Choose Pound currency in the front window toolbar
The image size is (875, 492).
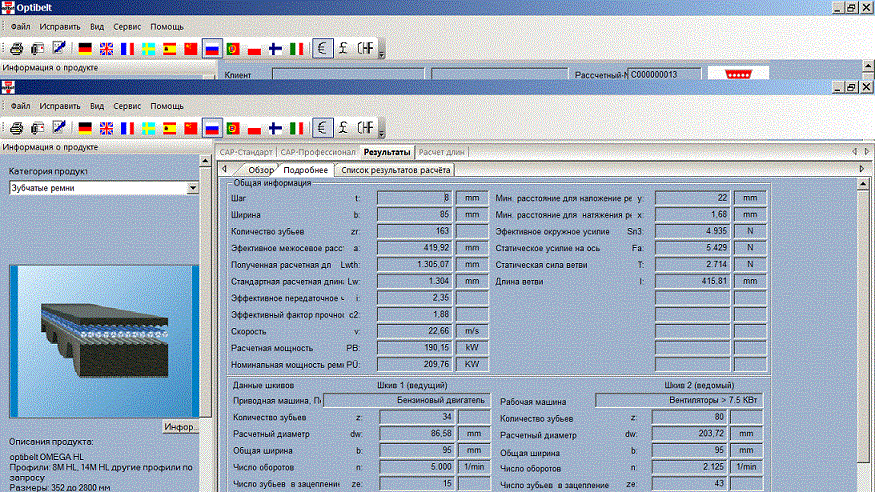point(344,128)
